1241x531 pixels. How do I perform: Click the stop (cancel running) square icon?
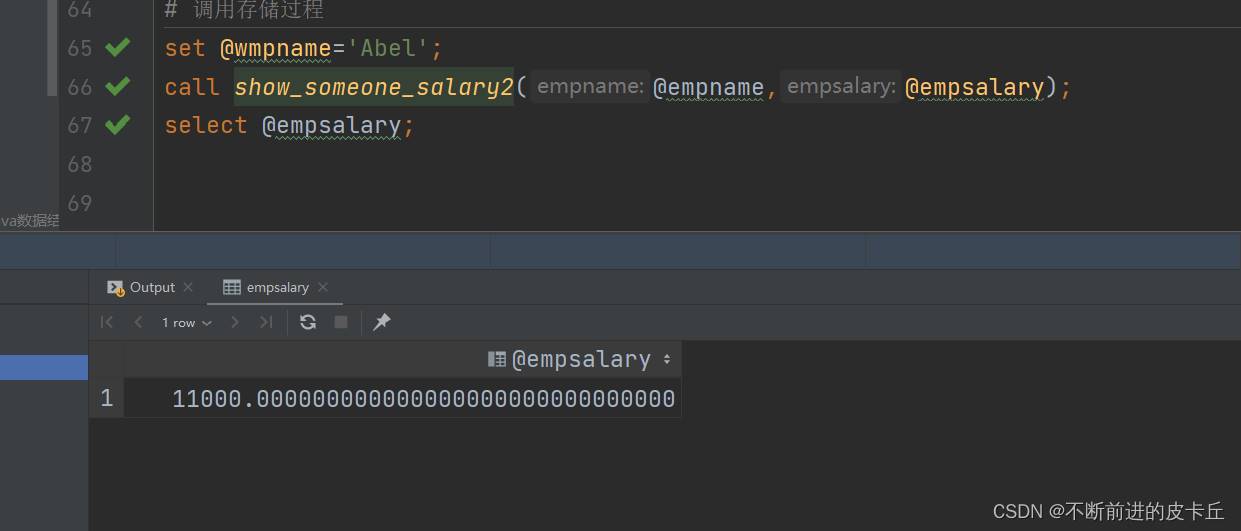[x=341, y=322]
